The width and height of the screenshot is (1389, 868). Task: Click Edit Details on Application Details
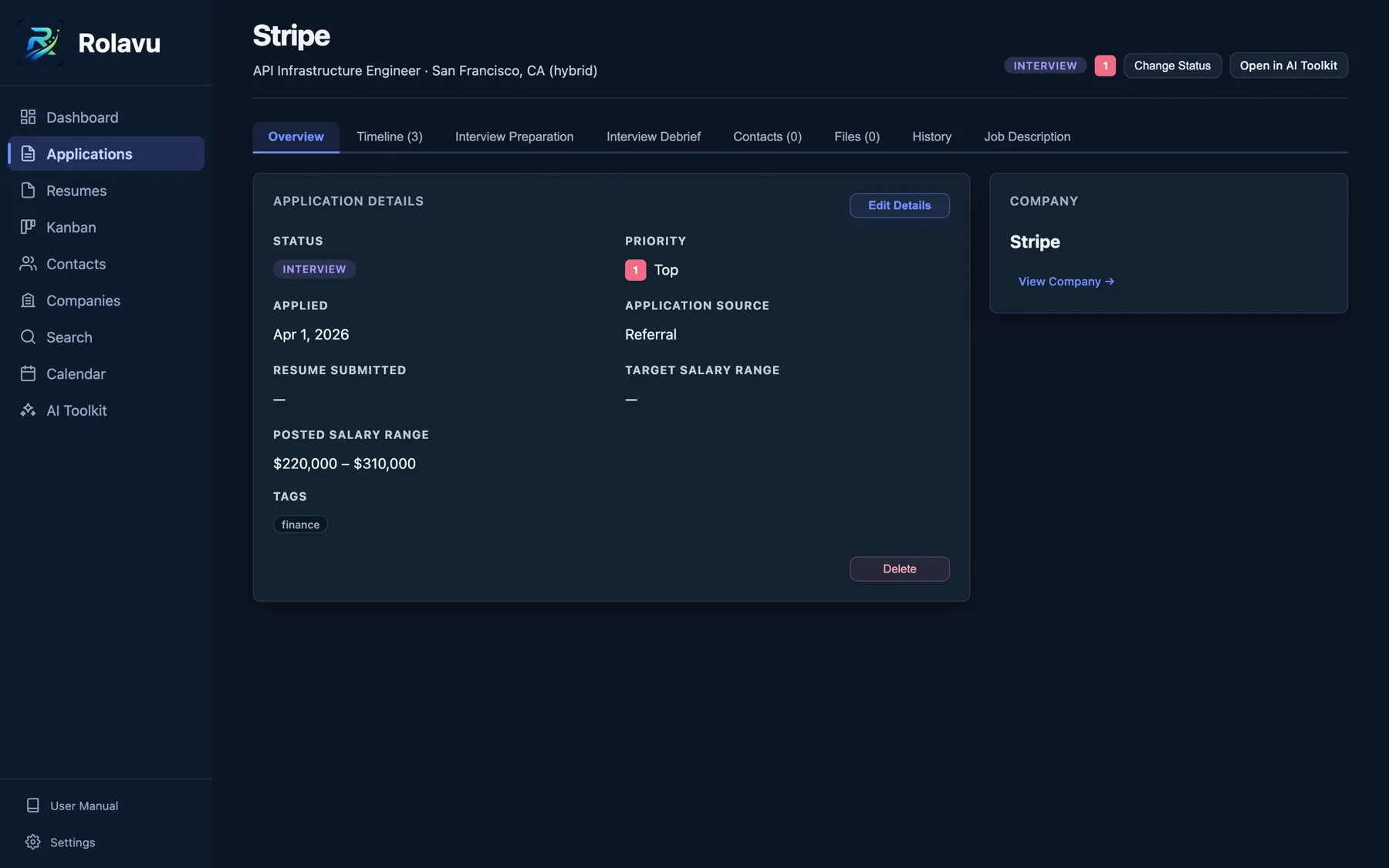899,205
